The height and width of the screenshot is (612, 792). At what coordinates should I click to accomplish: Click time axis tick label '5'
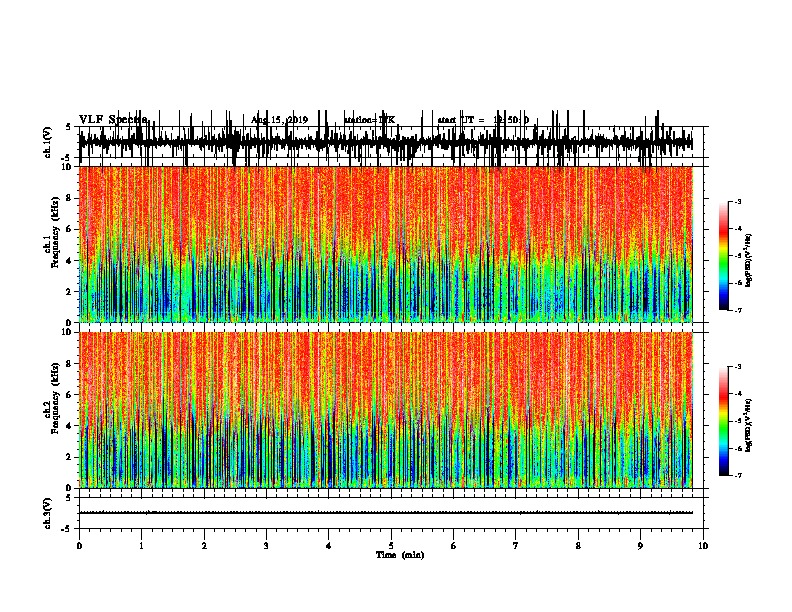pyautogui.click(x=391, y=546)
